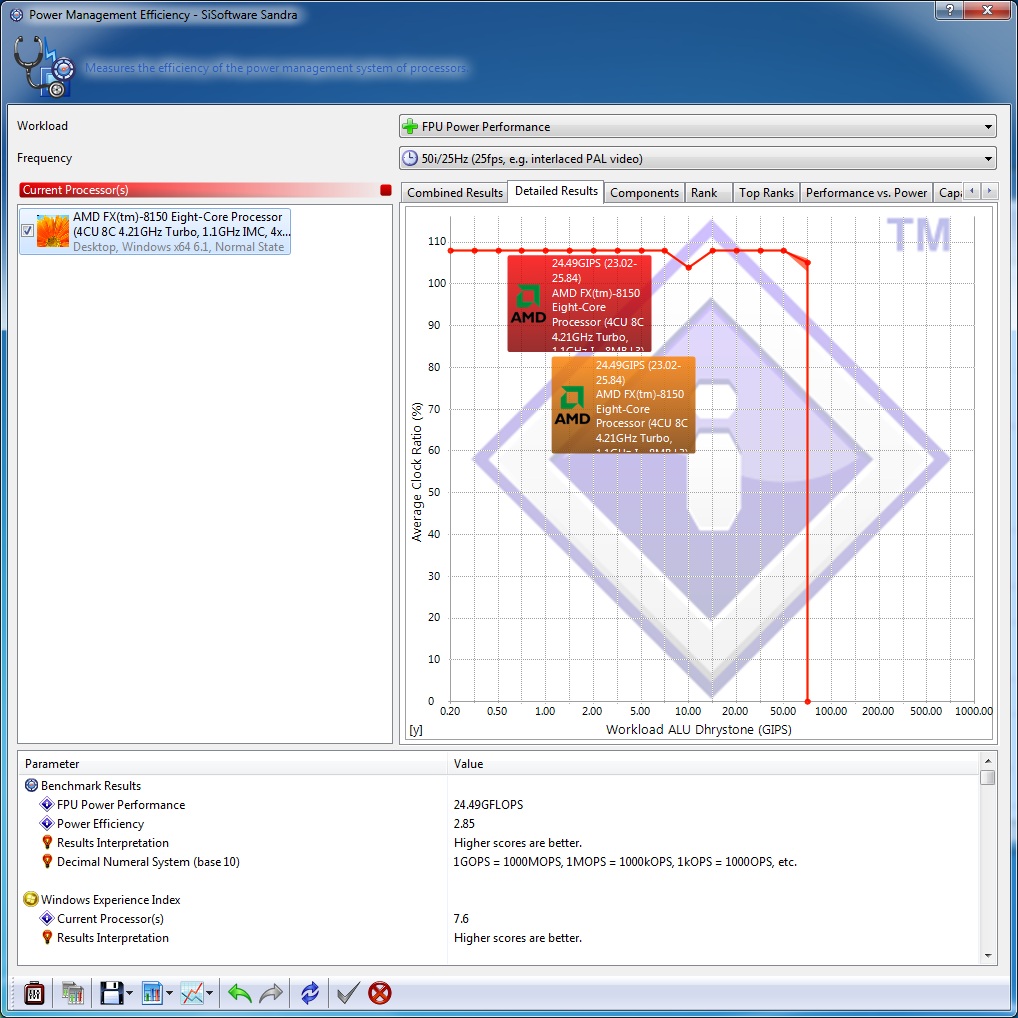The width and height of the screenshot is (1018, 1018).
Task: Click the flower processor thumbnail
Action: tap(53, 231)
